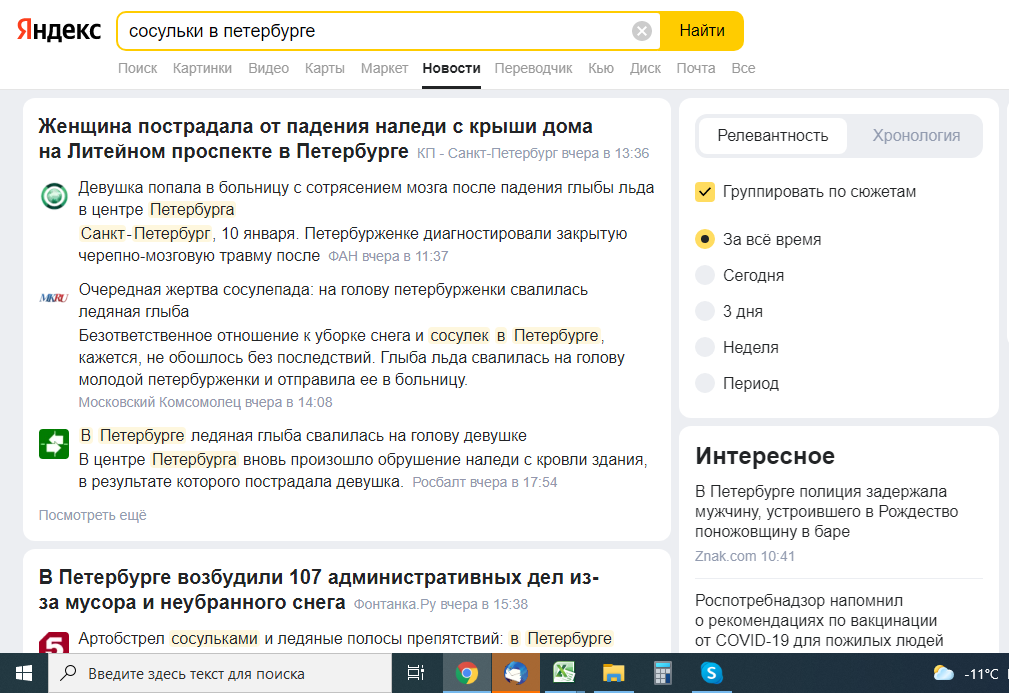Open article 'В Петербурге ледяная глыба свалилась'
Screen dimensions: 1009x693
pyautogui.click(x=302, y=436)
